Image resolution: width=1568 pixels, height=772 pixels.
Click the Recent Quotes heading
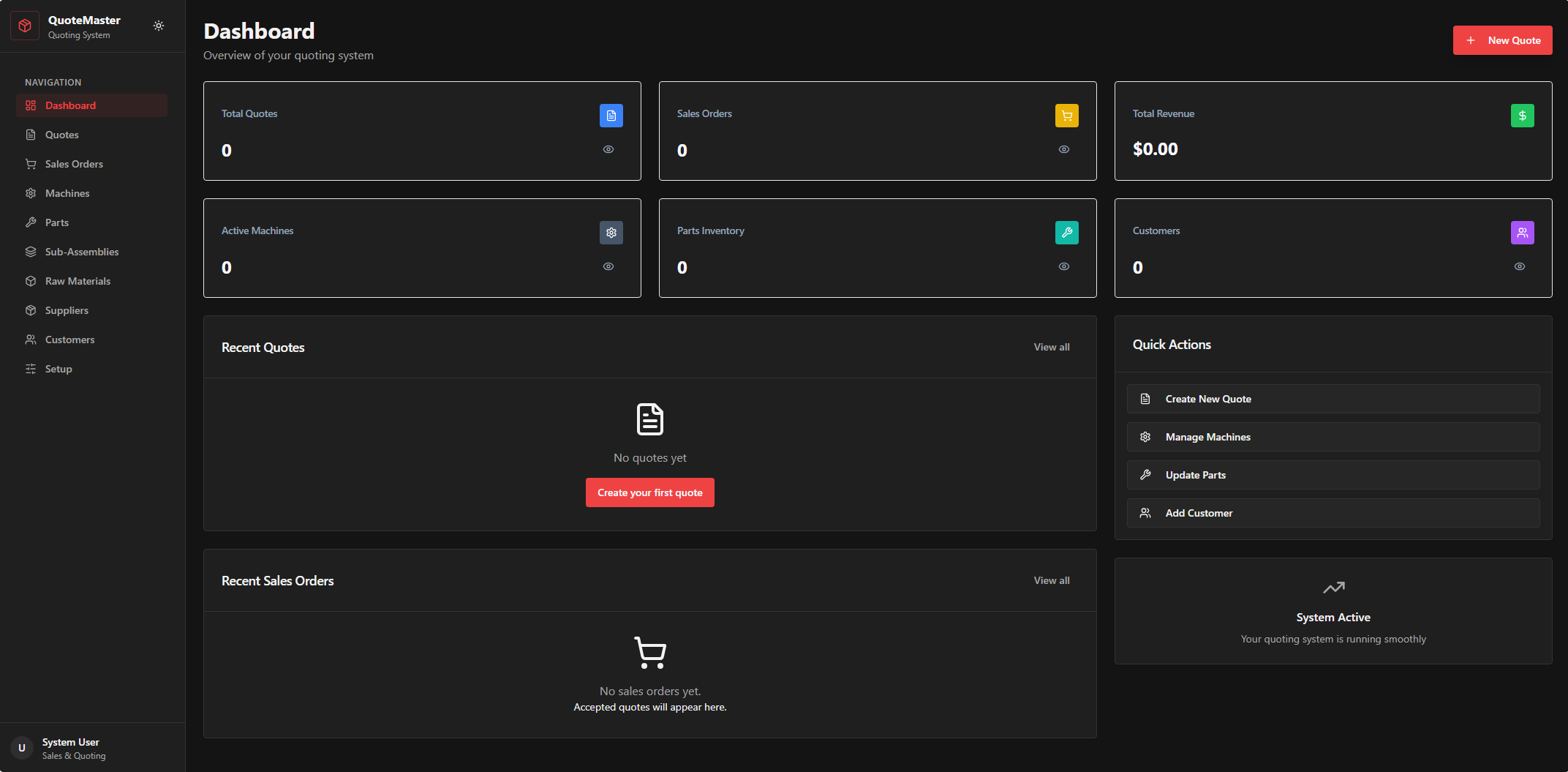click(263, 348)
